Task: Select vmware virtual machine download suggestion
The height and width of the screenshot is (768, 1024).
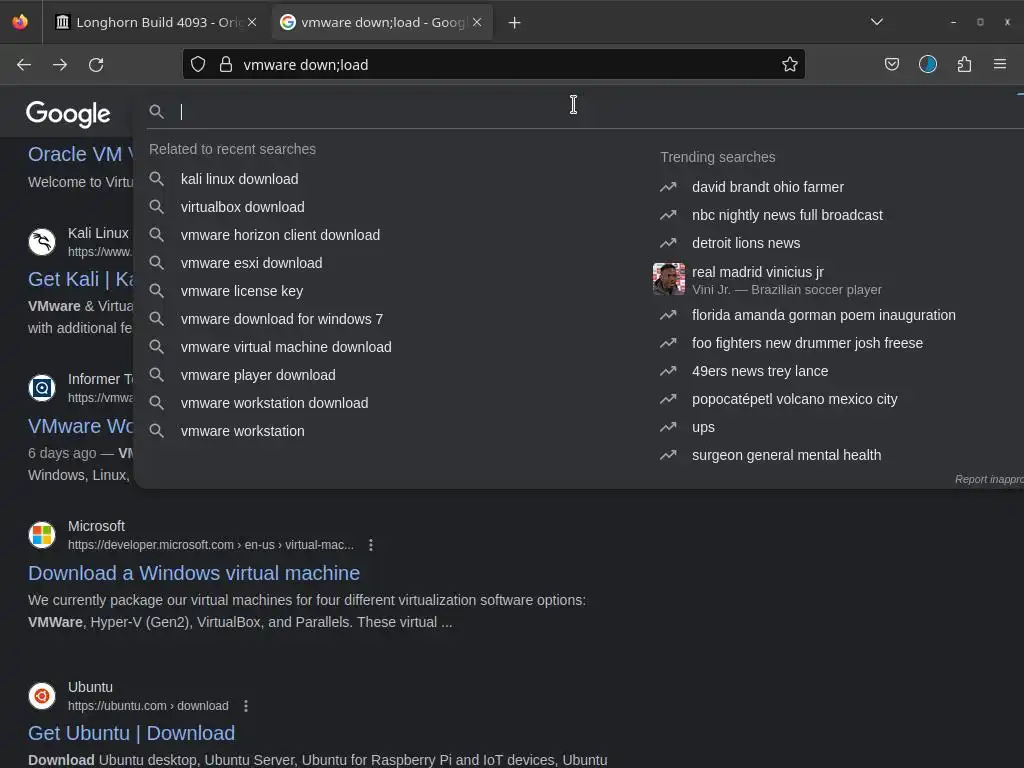Action: (x=286, y=347)
